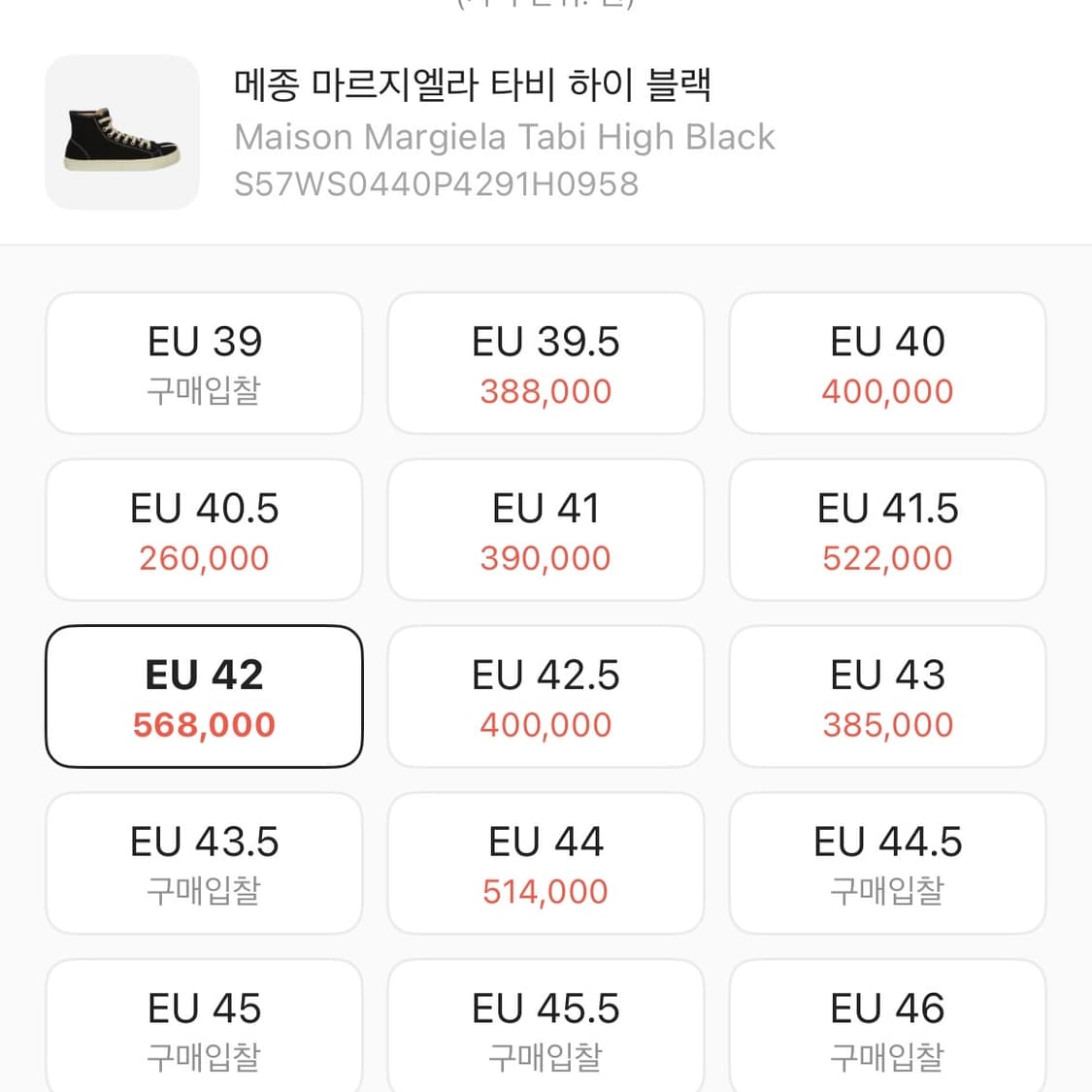
Task: Choose size EU 43 priced 385,000
Action: pos(887,696)
